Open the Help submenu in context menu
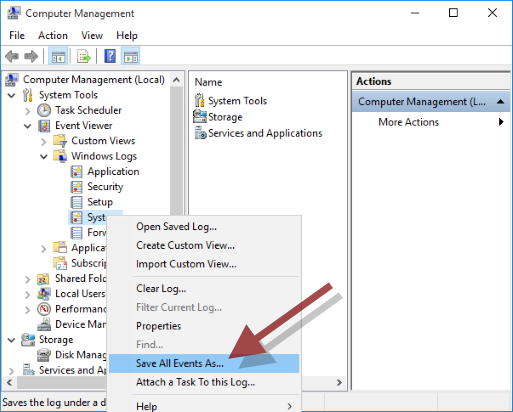 [204, 406]
